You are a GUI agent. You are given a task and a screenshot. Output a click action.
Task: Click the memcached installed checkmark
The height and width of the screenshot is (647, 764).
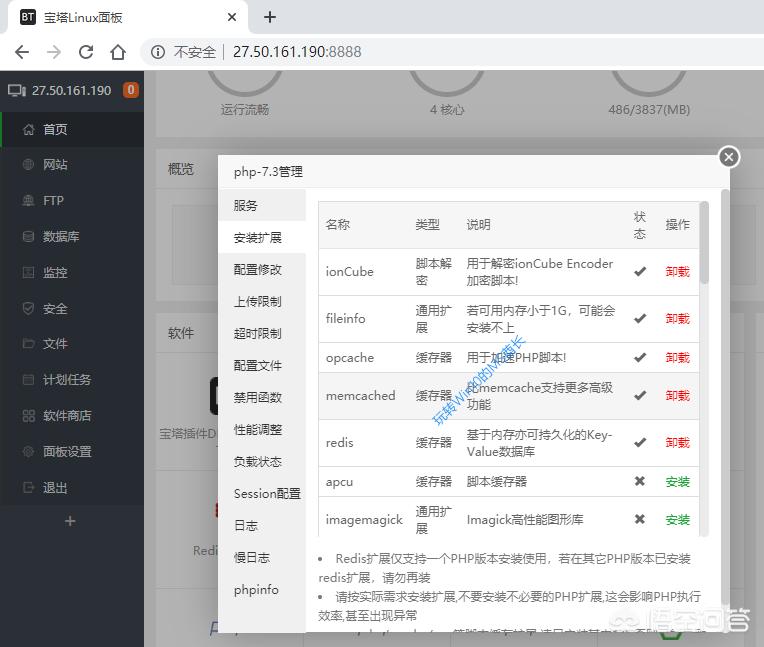click(x=640, y=395)
